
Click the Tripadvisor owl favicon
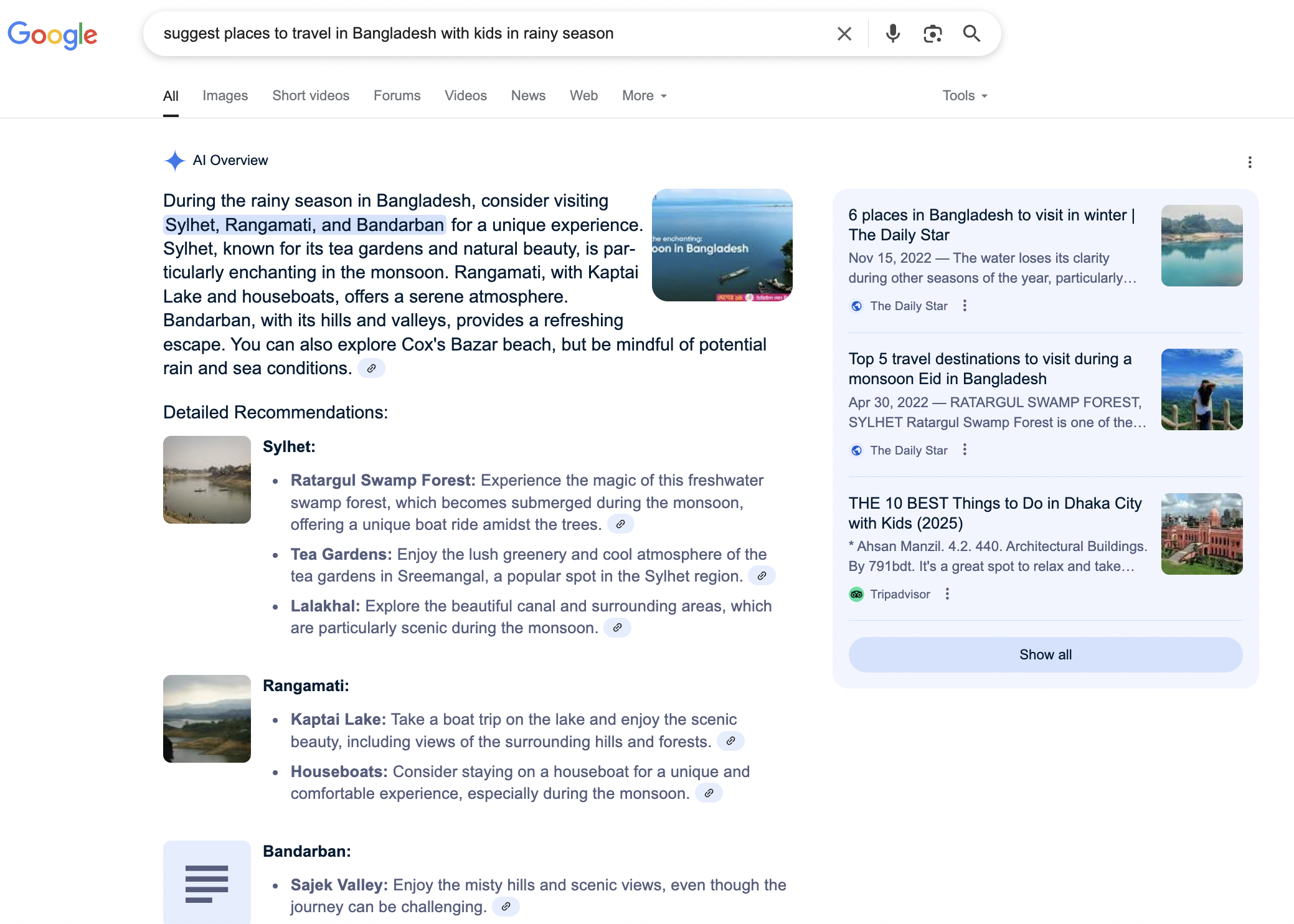pyautogui.click(x=857, y=594)
